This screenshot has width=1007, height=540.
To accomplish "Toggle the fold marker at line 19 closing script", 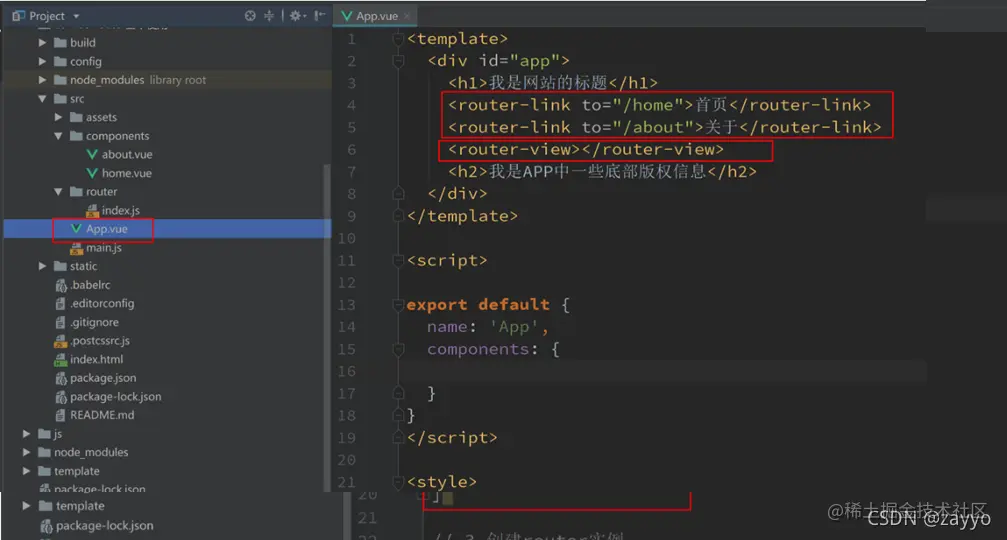I will (x=398, y=437).
